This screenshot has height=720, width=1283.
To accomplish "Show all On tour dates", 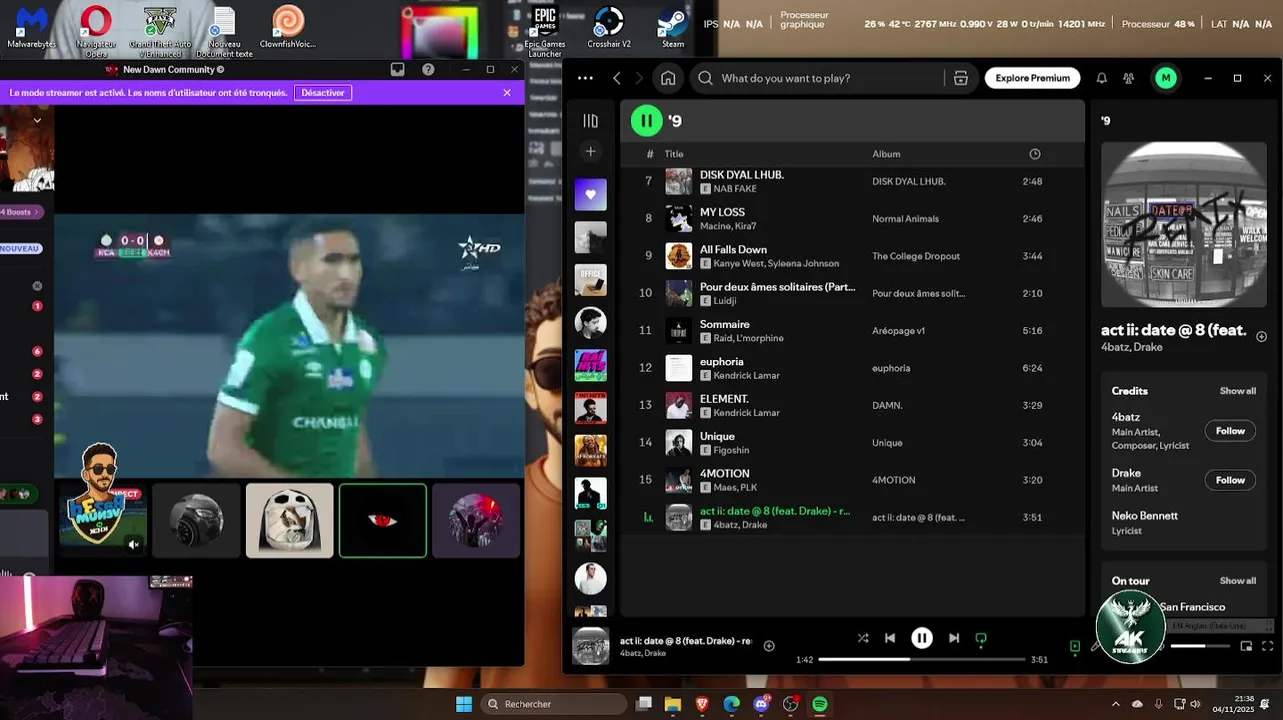I will click(1237, 581).
